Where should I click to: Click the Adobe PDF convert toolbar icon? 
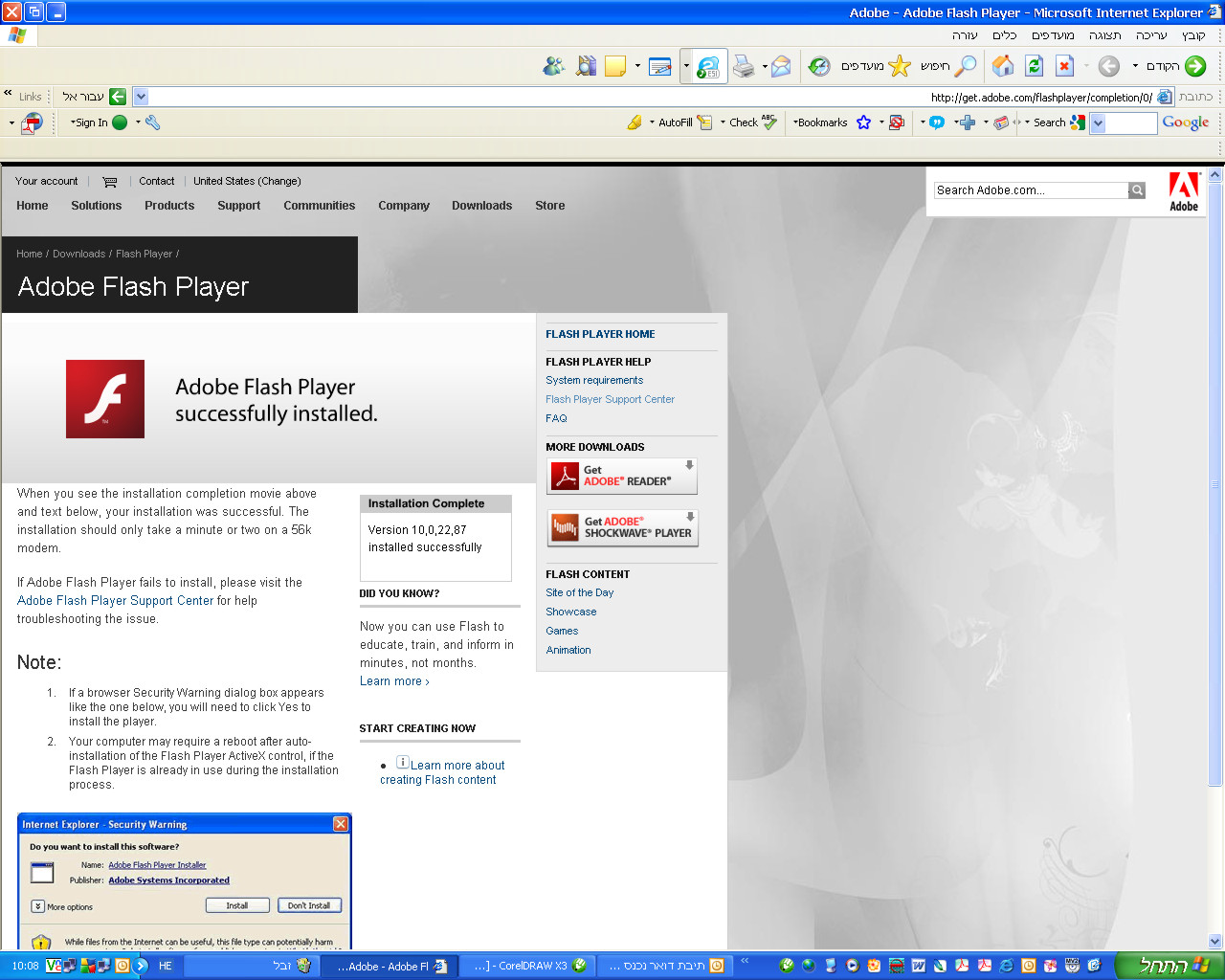click(x=33, y=123)
